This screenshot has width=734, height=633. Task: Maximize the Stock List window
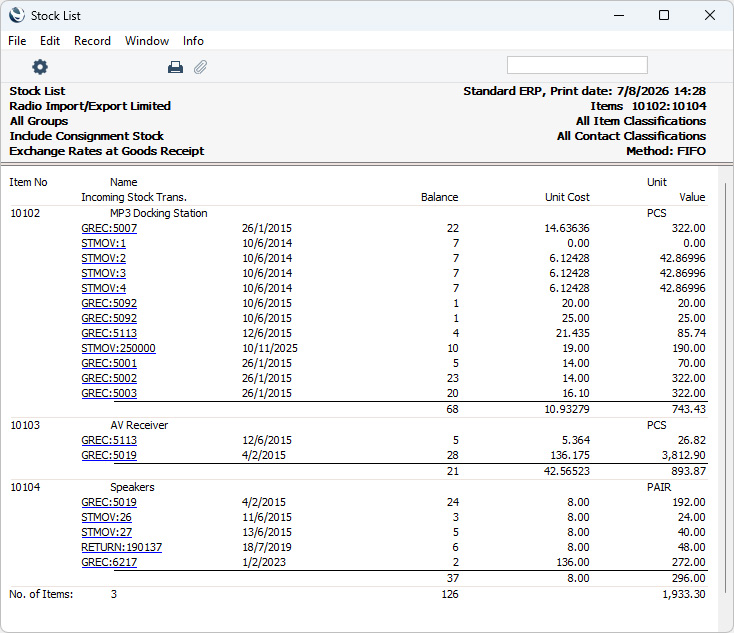pos(664,15)
